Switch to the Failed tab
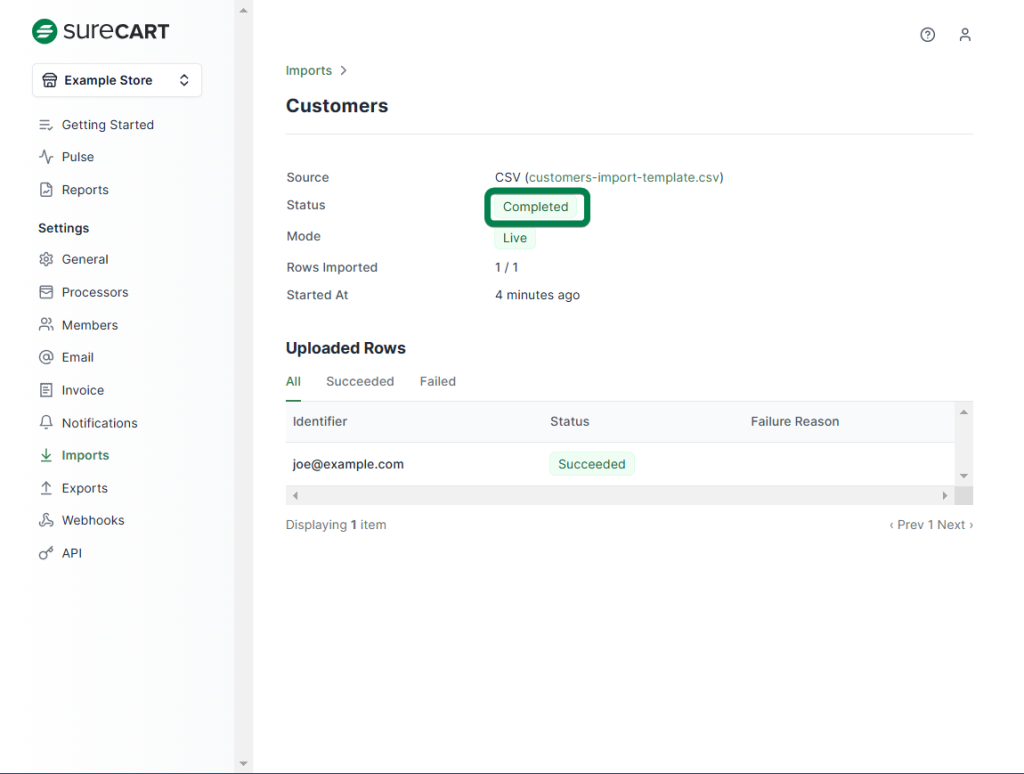 437,381
